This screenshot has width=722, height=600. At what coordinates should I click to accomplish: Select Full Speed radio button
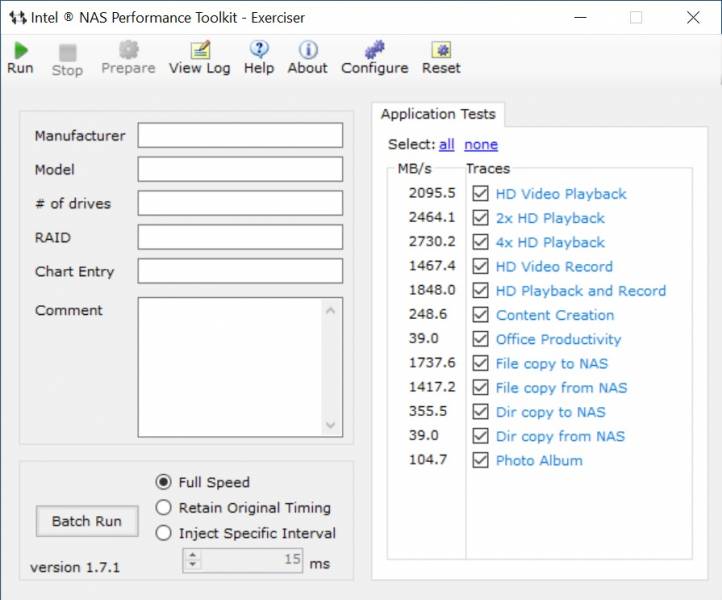(163, 482)
